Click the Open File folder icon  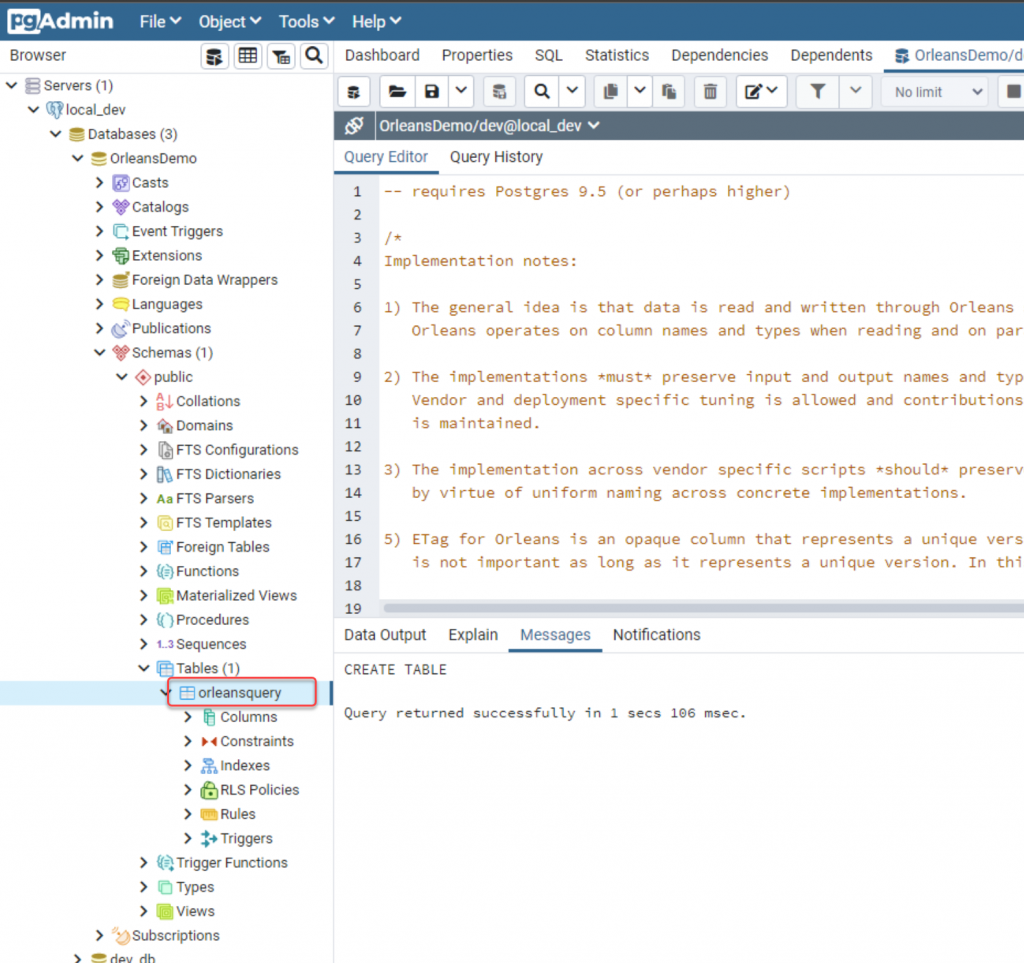pos(397,92)
